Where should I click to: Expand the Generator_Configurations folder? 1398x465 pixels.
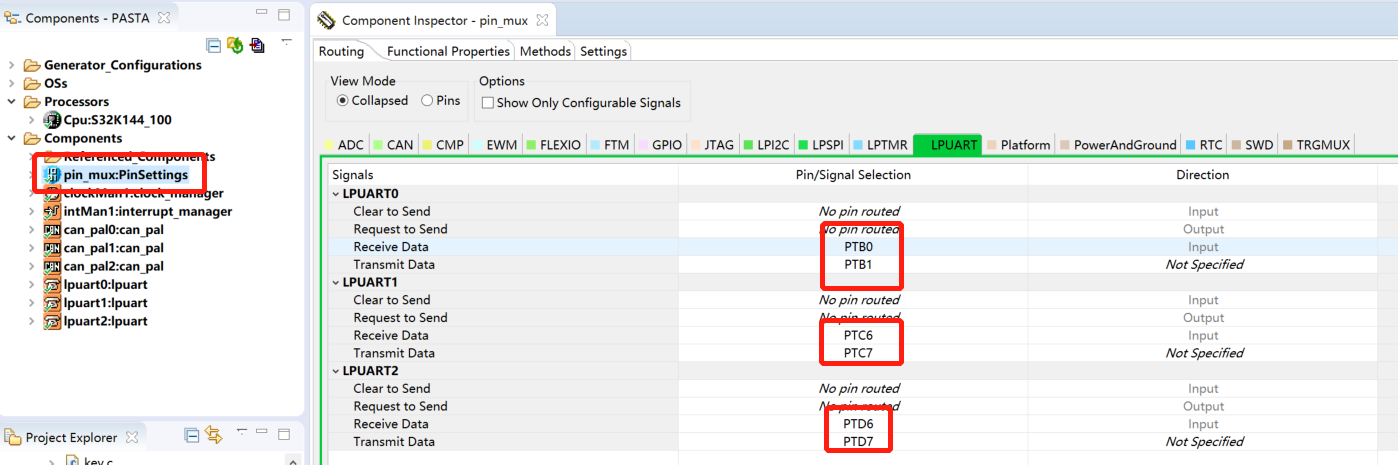tap(12, 65)
